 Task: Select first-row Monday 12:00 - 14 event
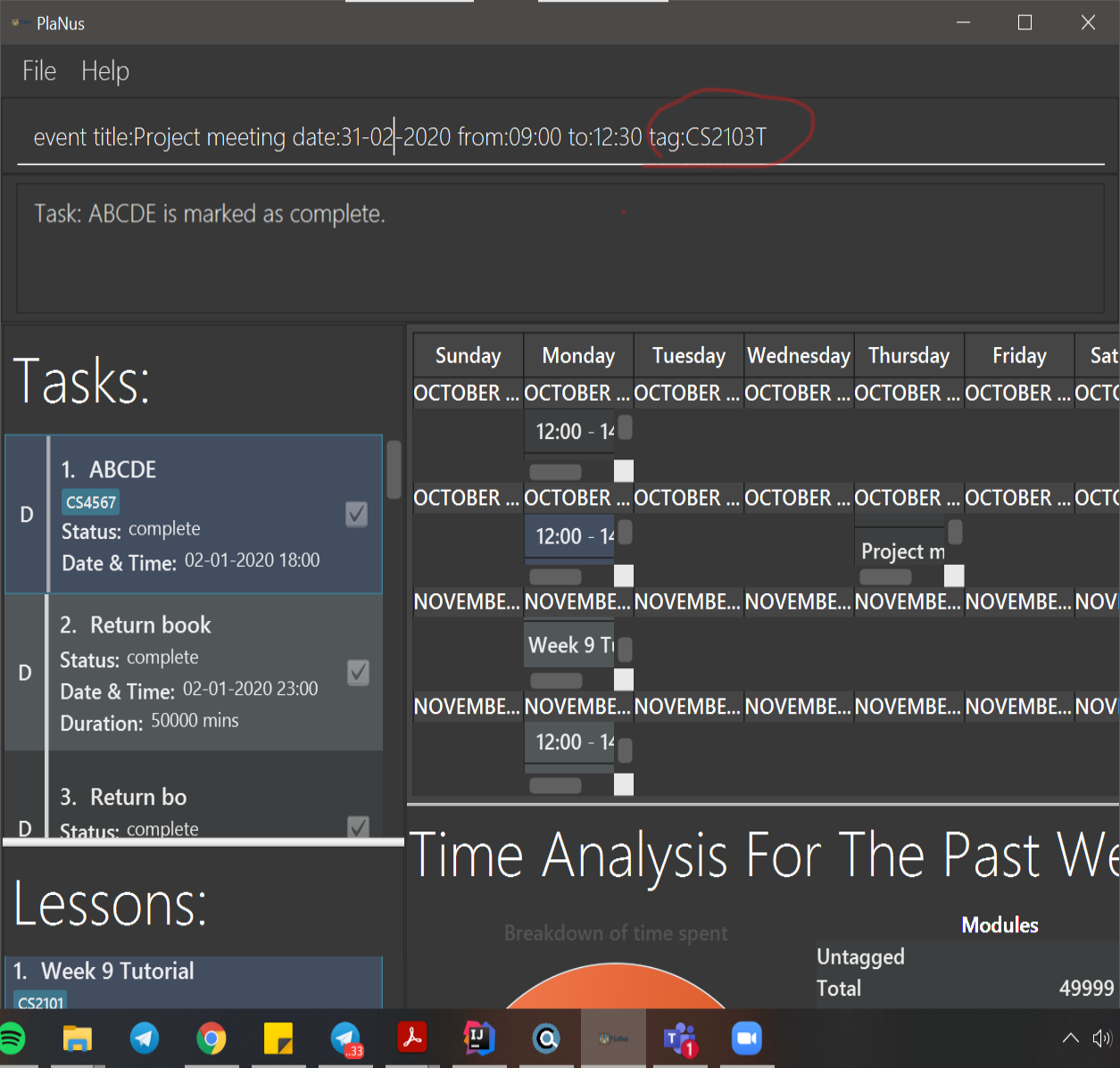(x=570, y=432)
